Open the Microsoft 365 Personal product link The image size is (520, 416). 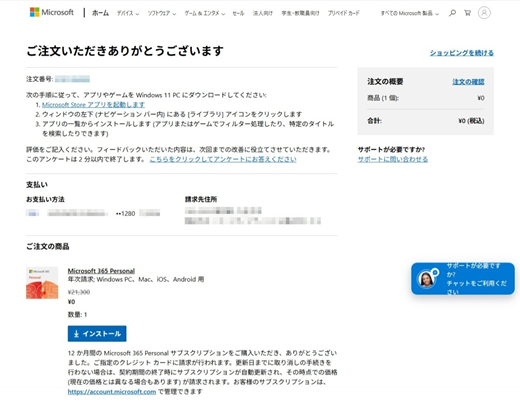(x=101, y=271)
